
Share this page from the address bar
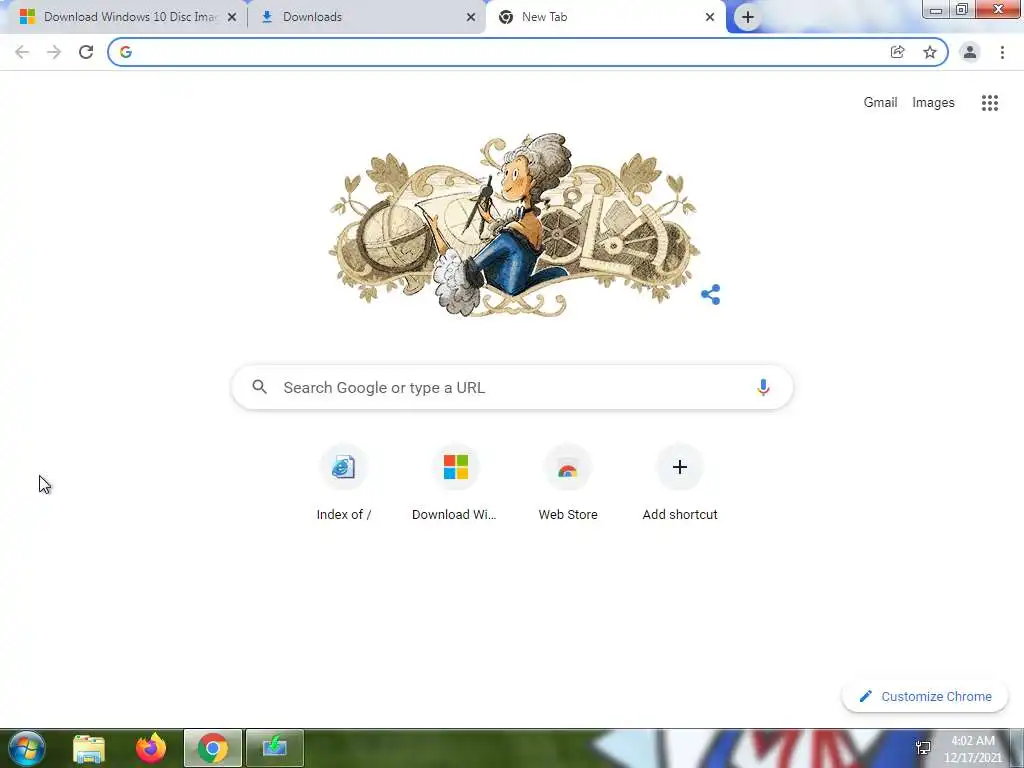[897, 52]
